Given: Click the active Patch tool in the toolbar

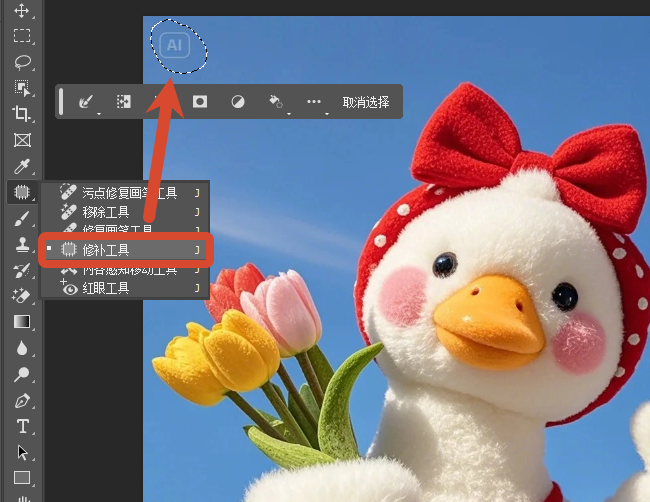Looking at the screenshot, I should pyautogui.click(x=22, y=192).
